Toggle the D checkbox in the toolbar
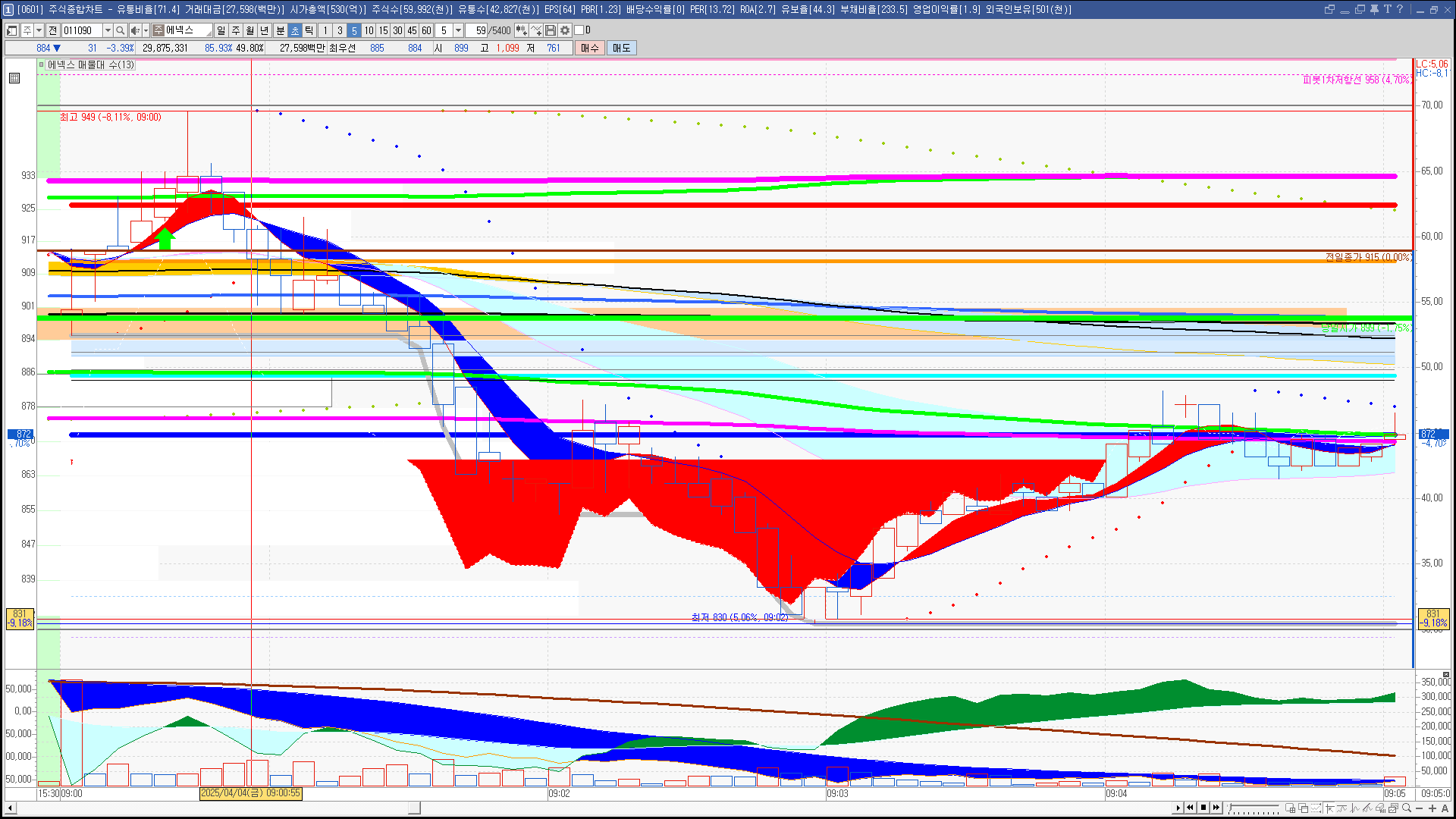Image resolution: width=1456 pixels, height=819 pixels. 579,30
